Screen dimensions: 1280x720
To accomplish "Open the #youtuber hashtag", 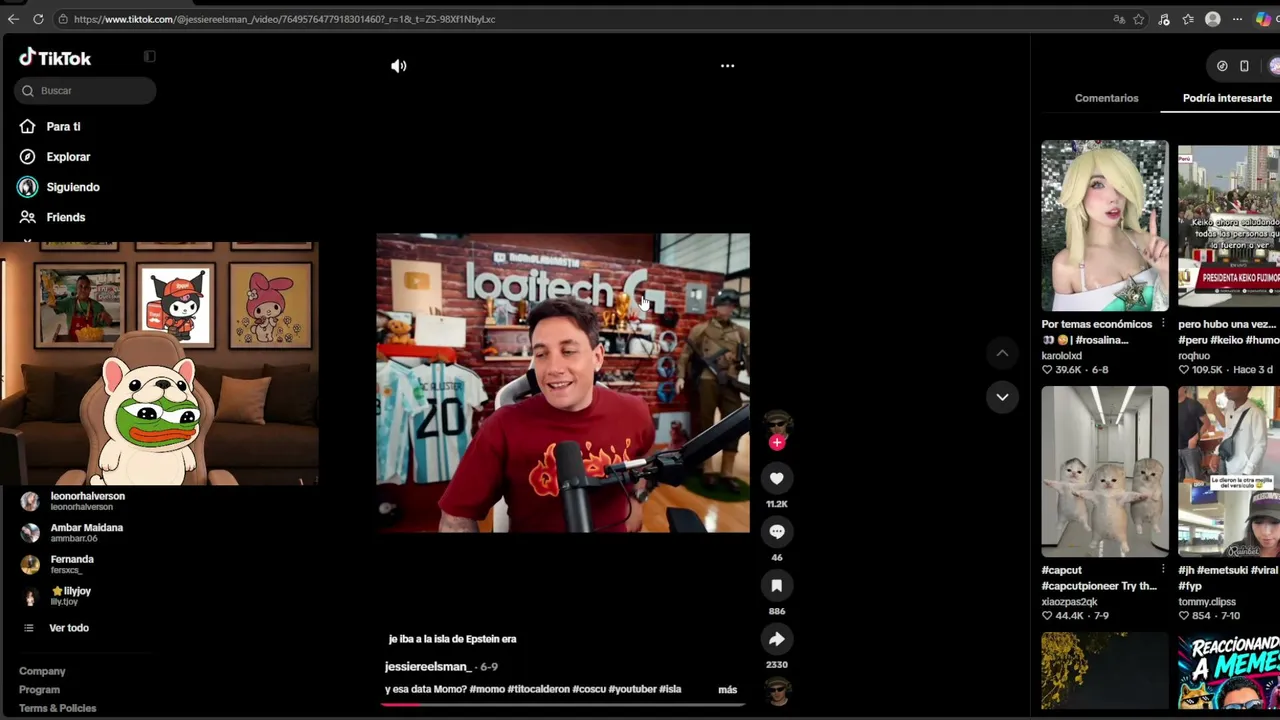I will pos(632,689).
